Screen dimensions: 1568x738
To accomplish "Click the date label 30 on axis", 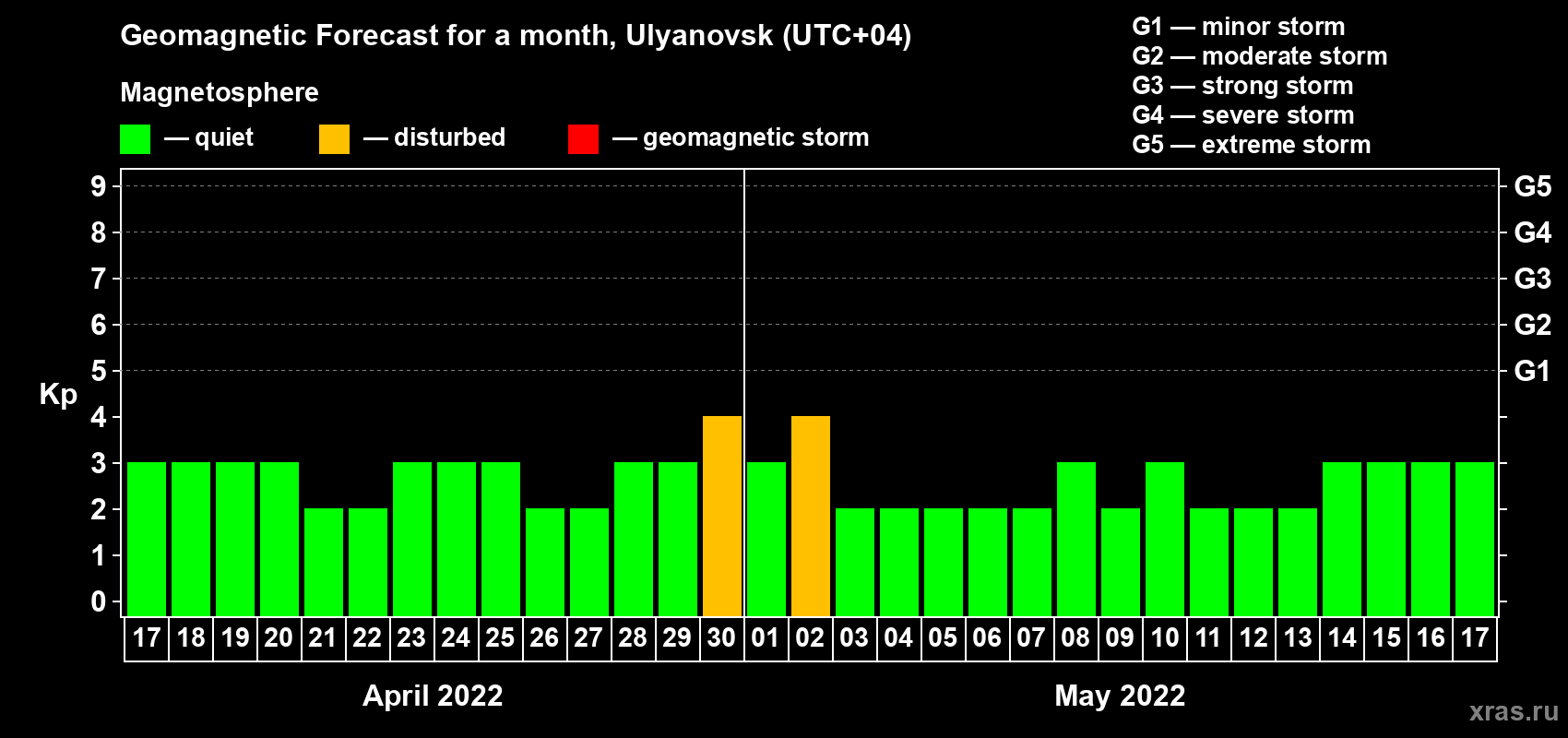I will (721, 638).
